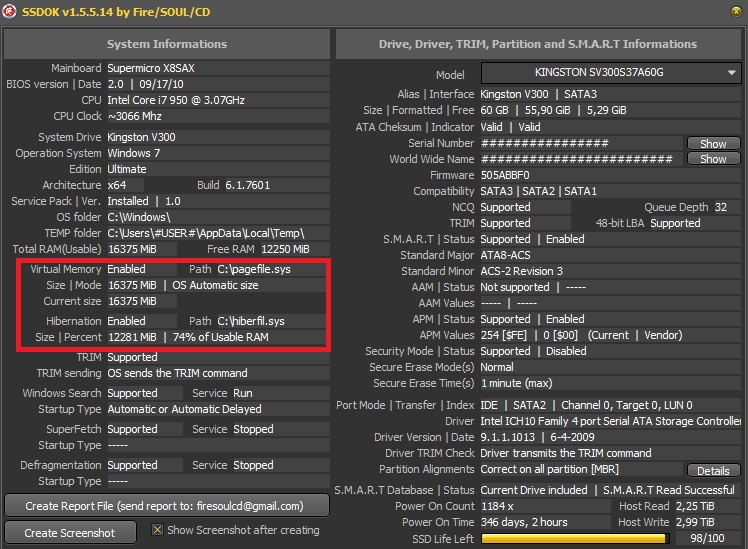
Task: Click the ~3066 Mhz CPU clock value
Action: pyautogui.click(x=135, y=116)
